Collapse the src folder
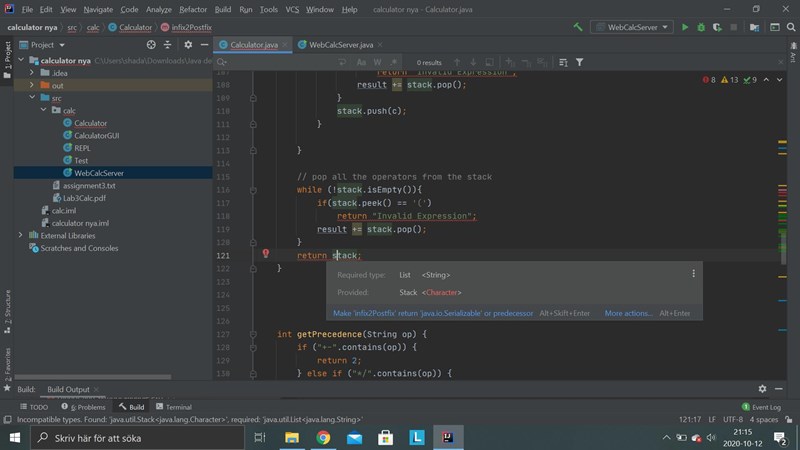Screen dimensions: 800x450 tap(33, 98)
